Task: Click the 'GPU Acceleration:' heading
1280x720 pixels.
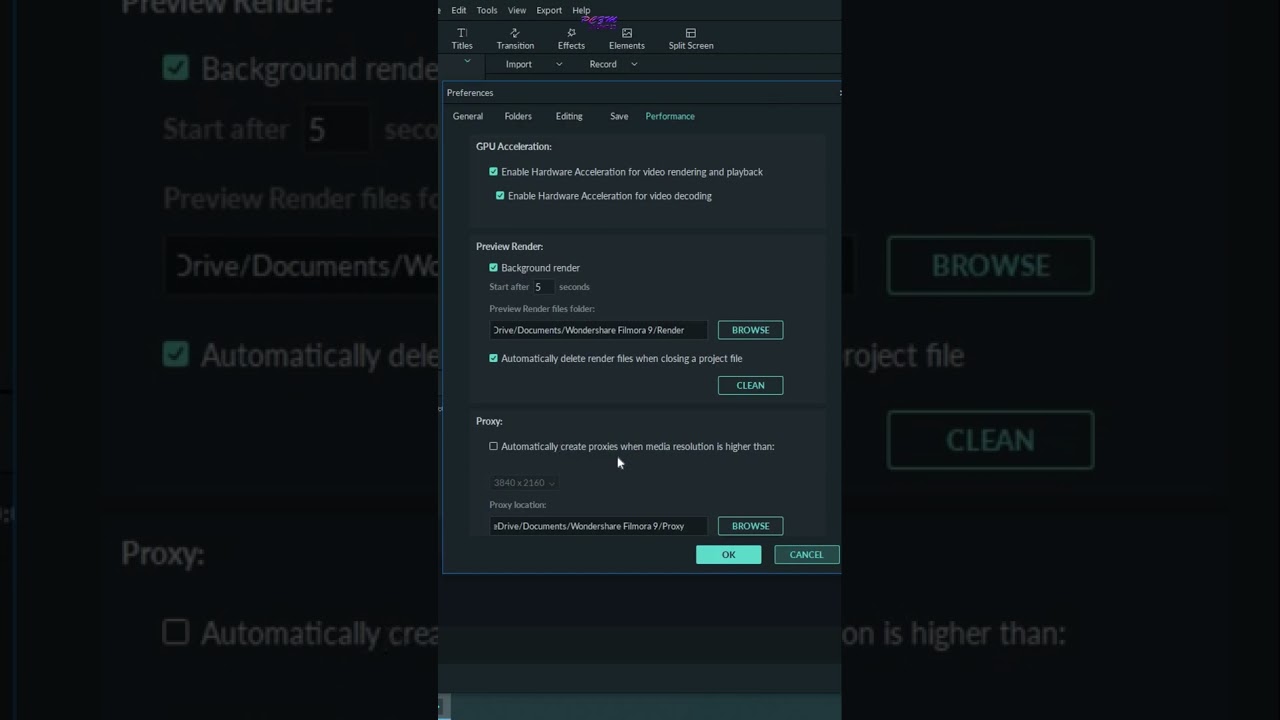Action: point(513,147)
